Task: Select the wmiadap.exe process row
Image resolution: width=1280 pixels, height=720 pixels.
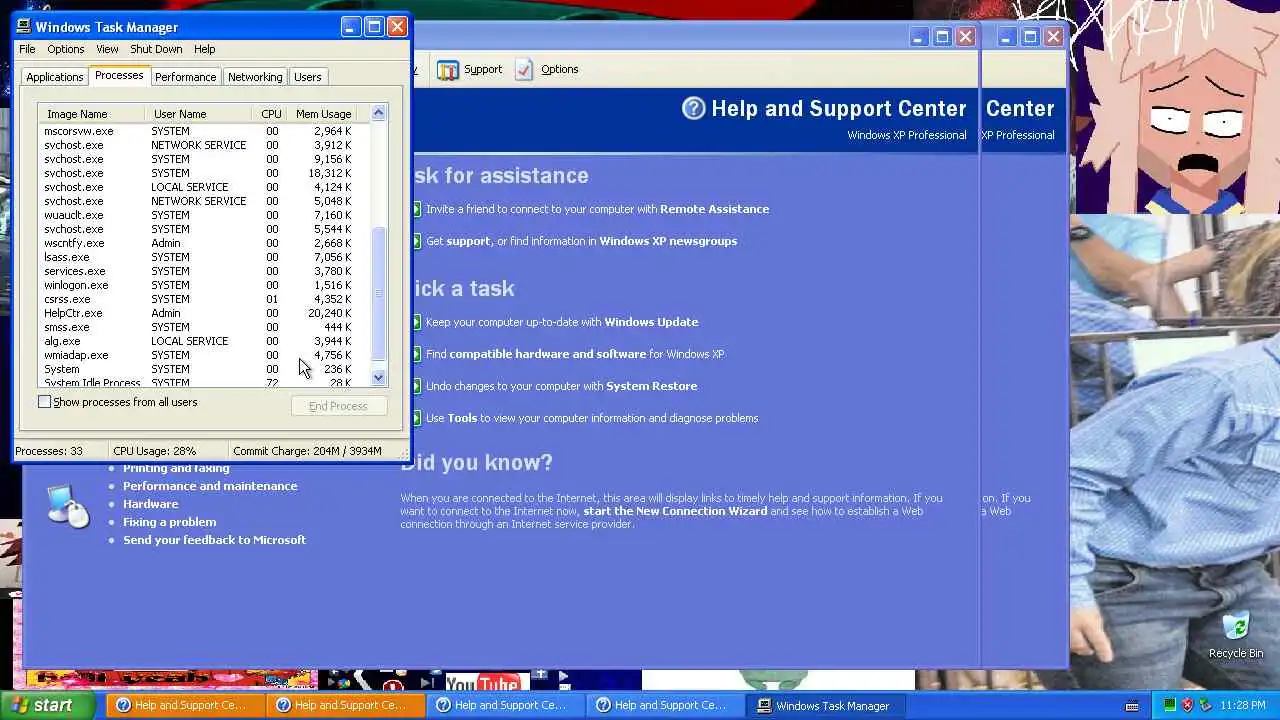Action: (x=205, y=355)
